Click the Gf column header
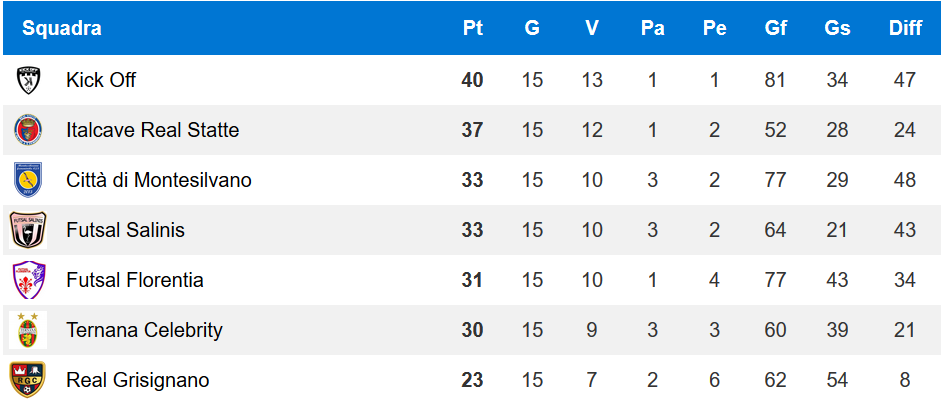942x402 pixels. point(776,28)
